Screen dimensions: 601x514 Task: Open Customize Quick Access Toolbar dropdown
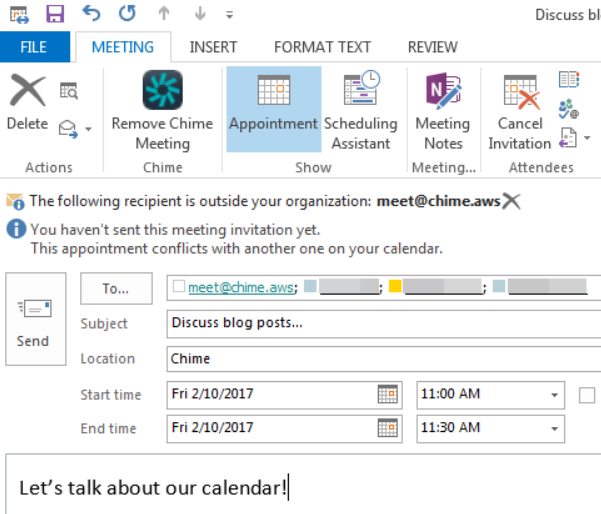[230, 15]
